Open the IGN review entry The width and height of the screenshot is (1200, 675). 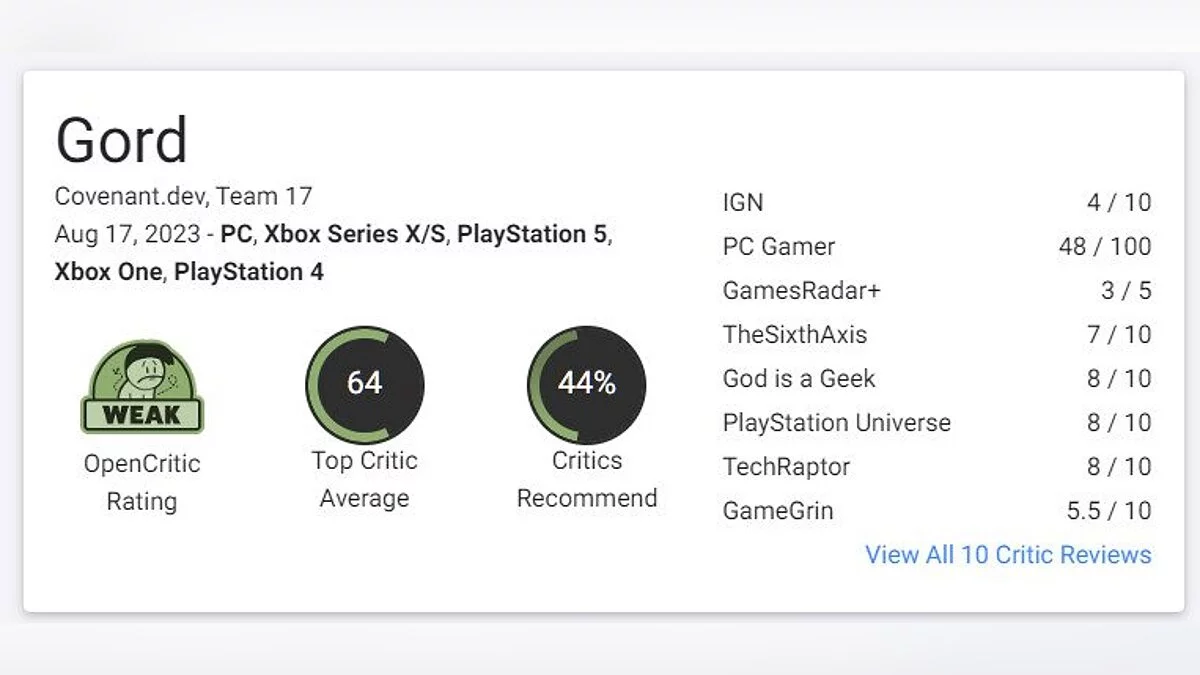[x=743, y=203]
